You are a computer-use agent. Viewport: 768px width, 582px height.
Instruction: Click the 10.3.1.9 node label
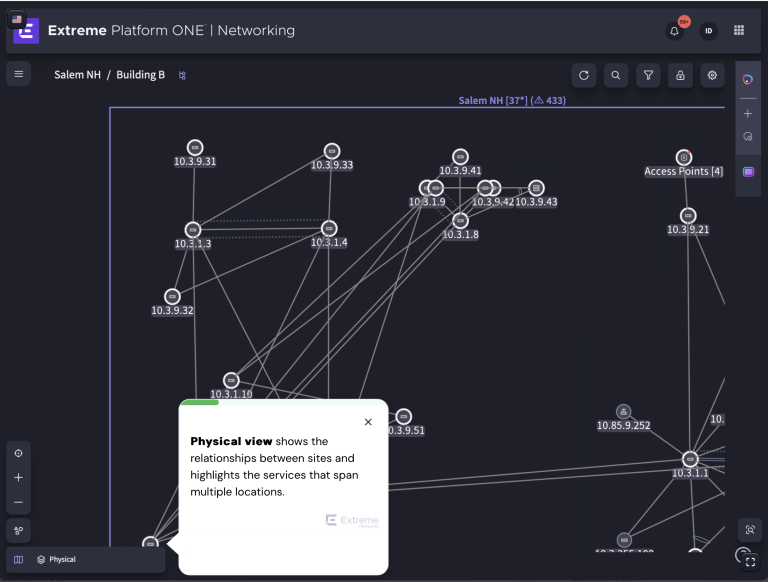coord(427,202)
